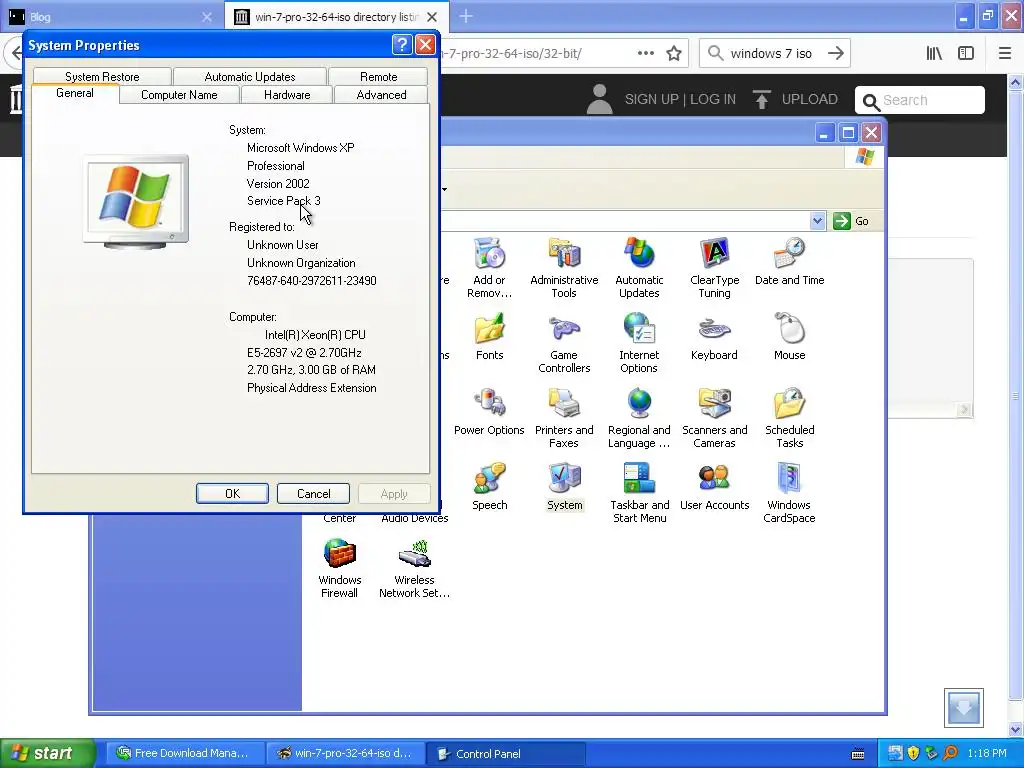Open Speech settings icon
1024x768 pixels.
[489, 487]
